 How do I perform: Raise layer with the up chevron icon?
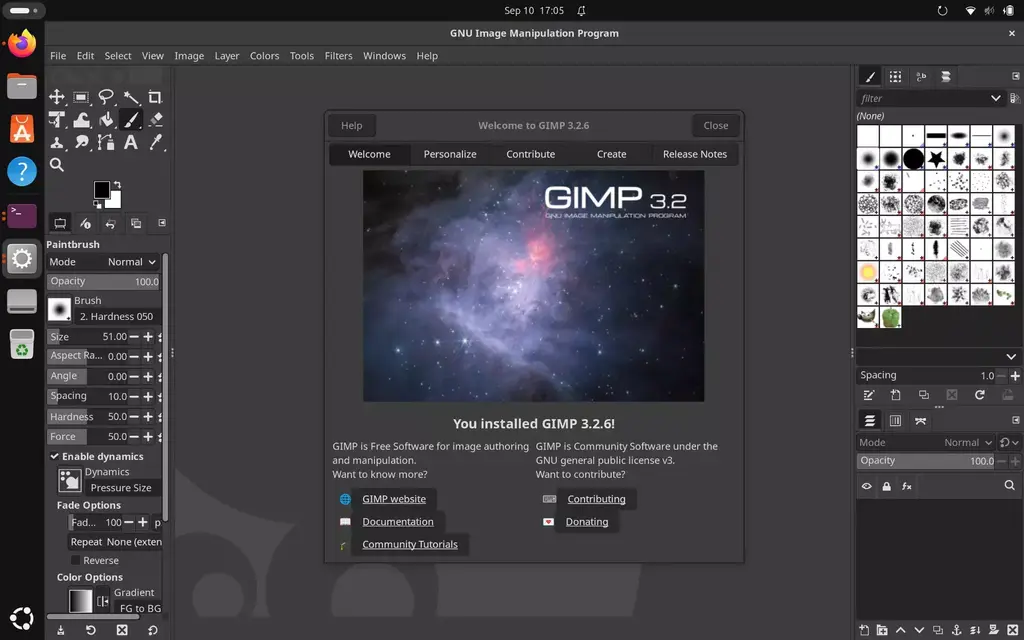pyautogui.click(x=901, y=630)
